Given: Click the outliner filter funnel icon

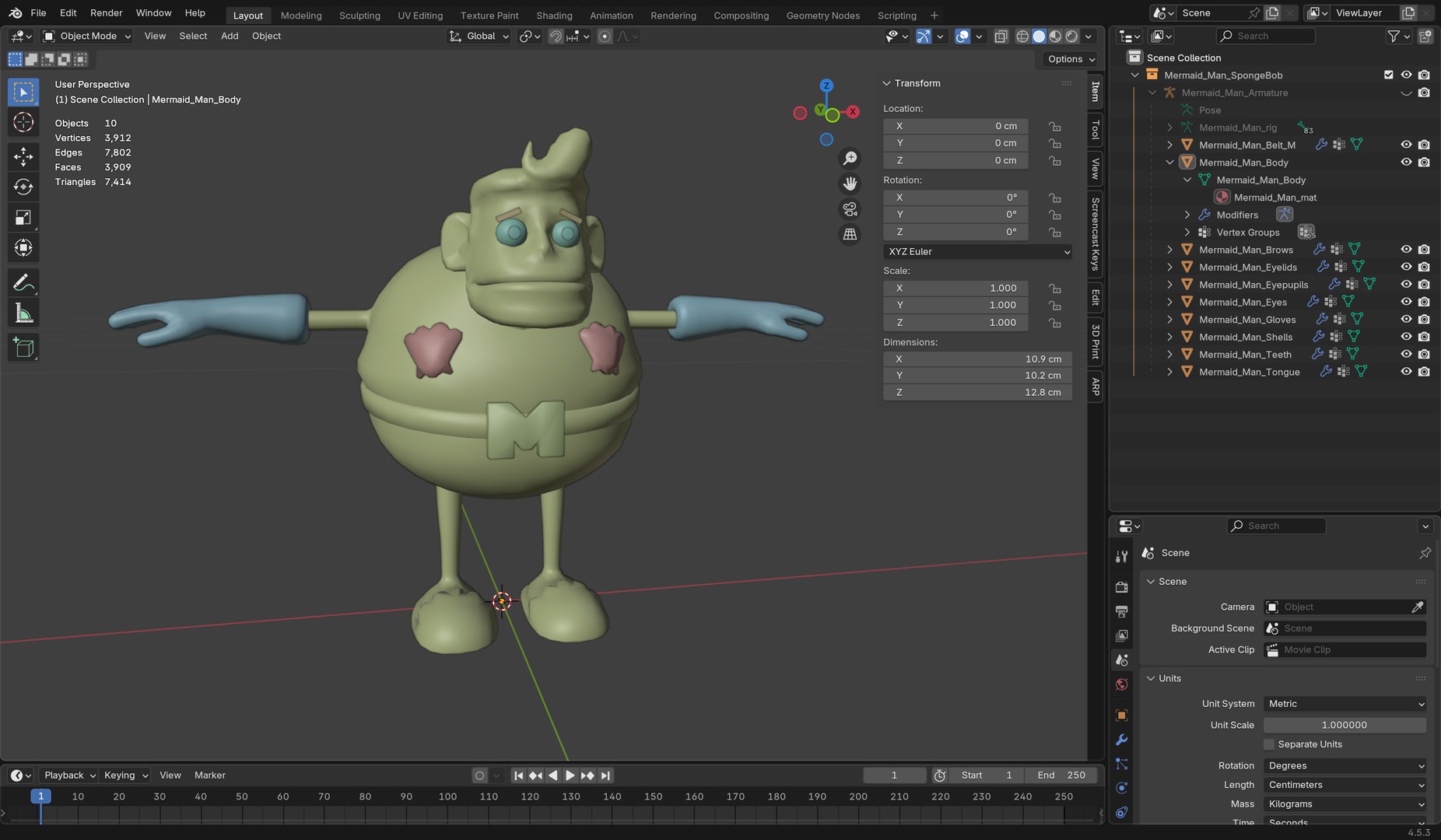Looking at the screenshot, I should click(x=1394, y=36).
